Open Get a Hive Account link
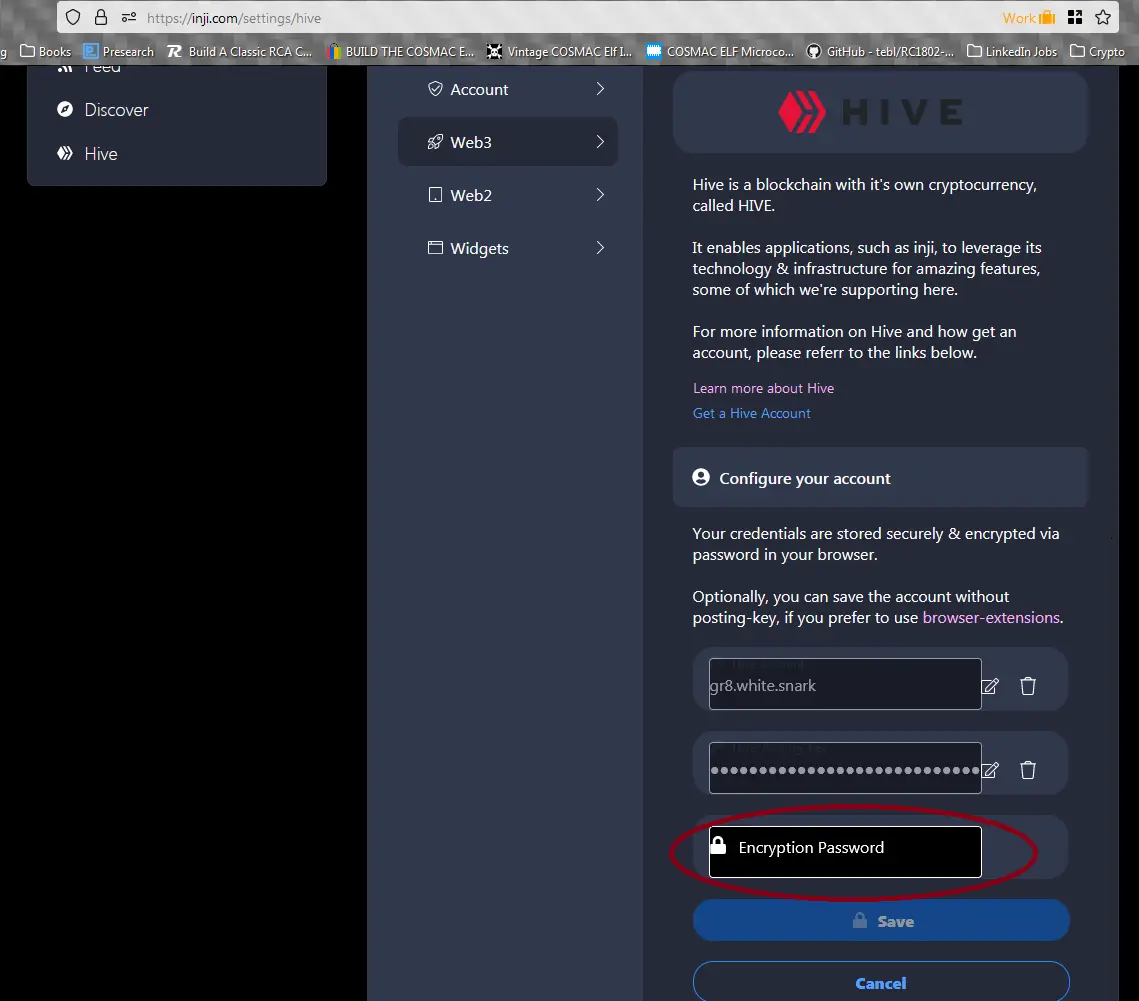Screen dimensions: 1139x1001 click(x=752, y=413)
